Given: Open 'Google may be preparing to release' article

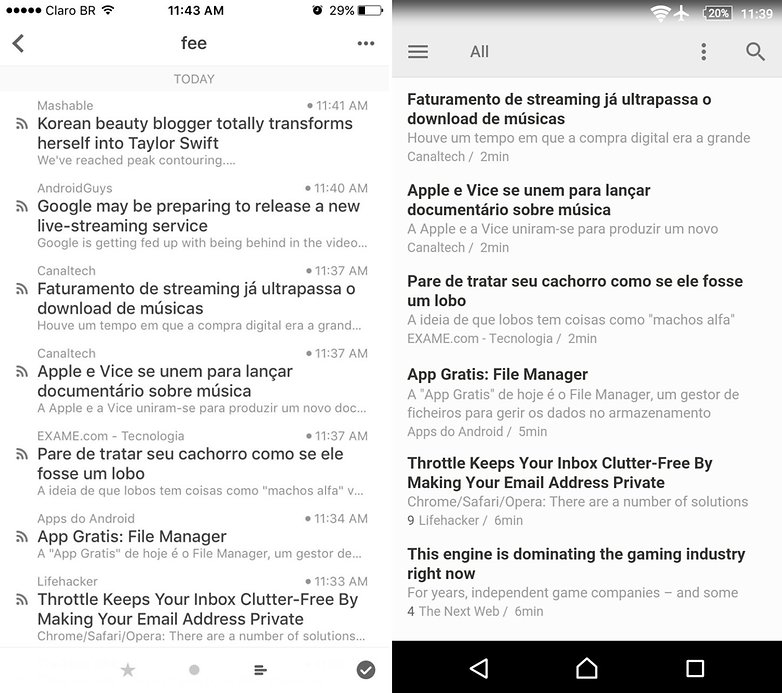Looking at the screenshot, I should click(x=198, y=216).
